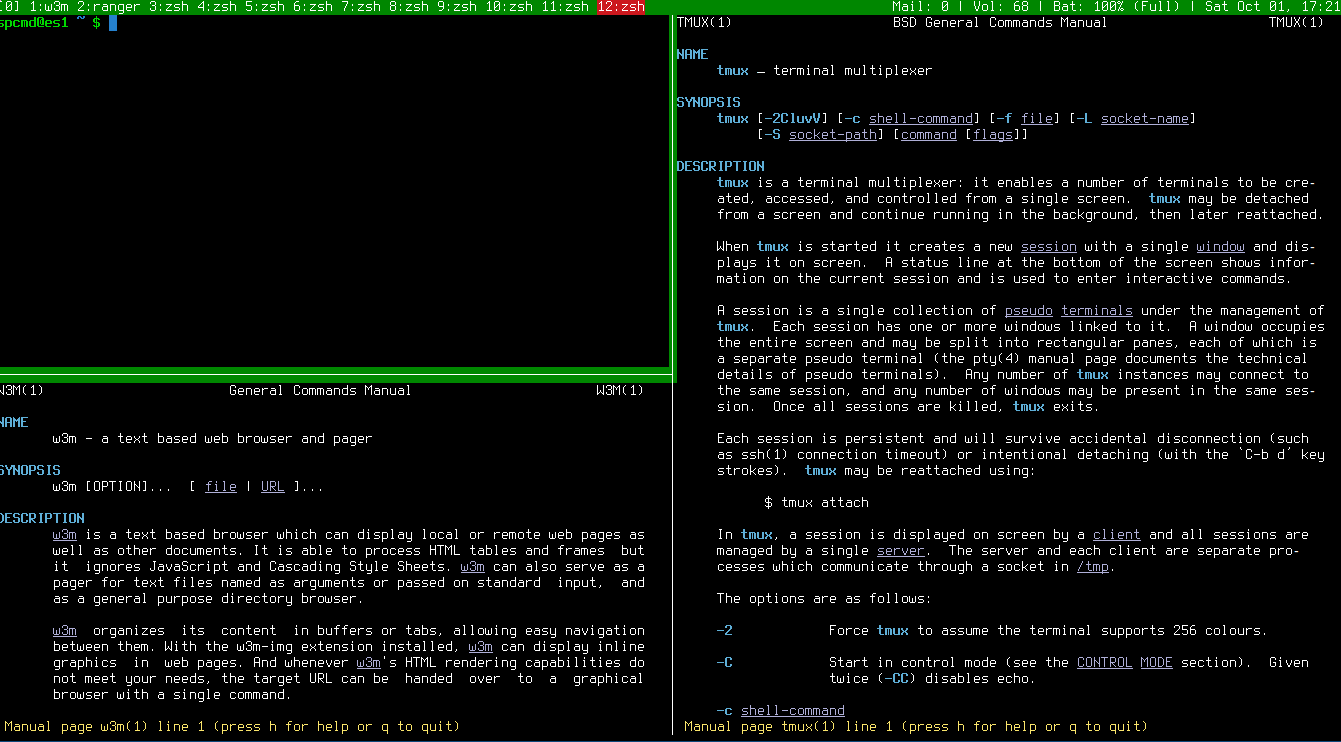Click the NAME heading in w3m man page
The width and height of the screenshot is (1341, 742).
[x=14, y=423]
